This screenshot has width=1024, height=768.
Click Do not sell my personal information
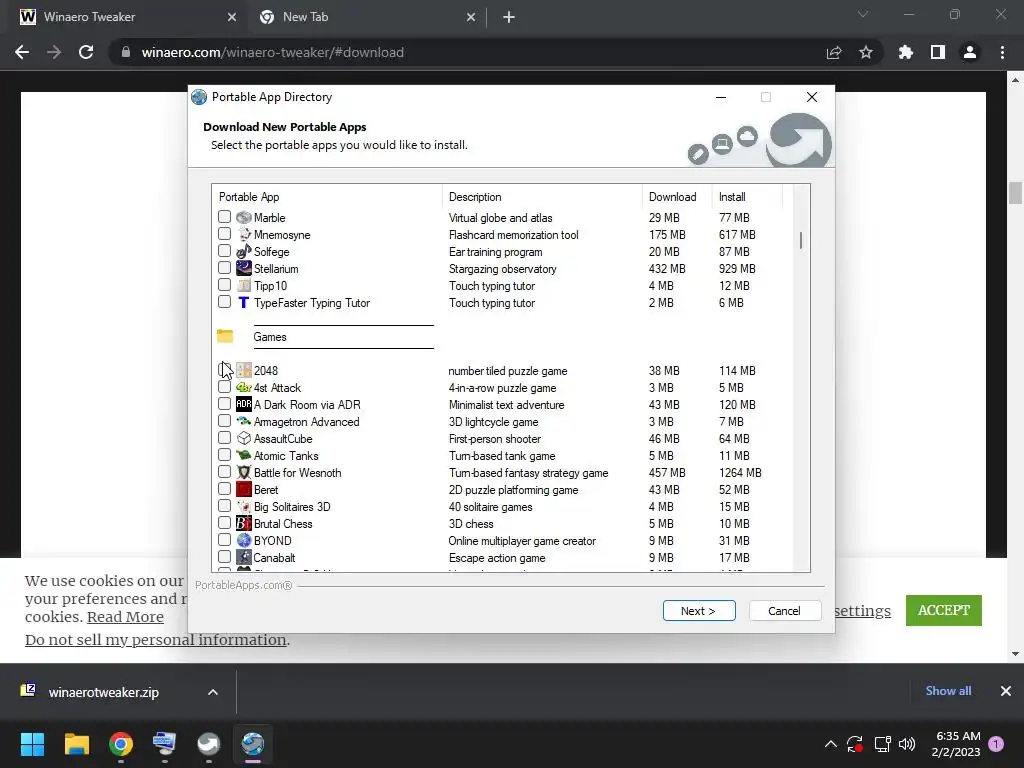click(155, 640)
